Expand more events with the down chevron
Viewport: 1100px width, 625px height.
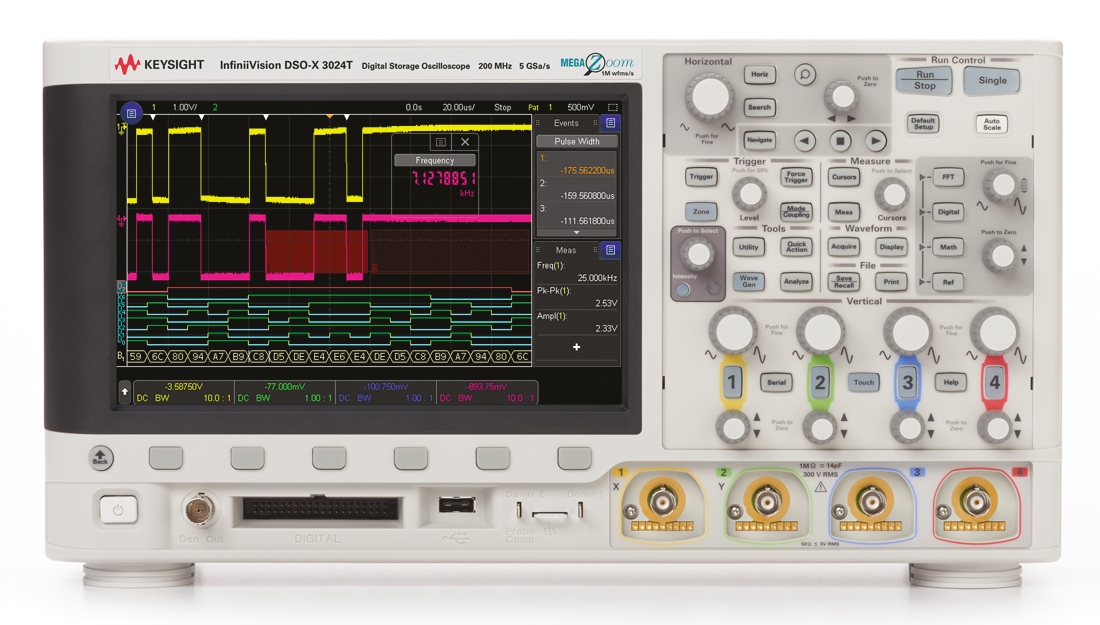(x=577, y=231)
